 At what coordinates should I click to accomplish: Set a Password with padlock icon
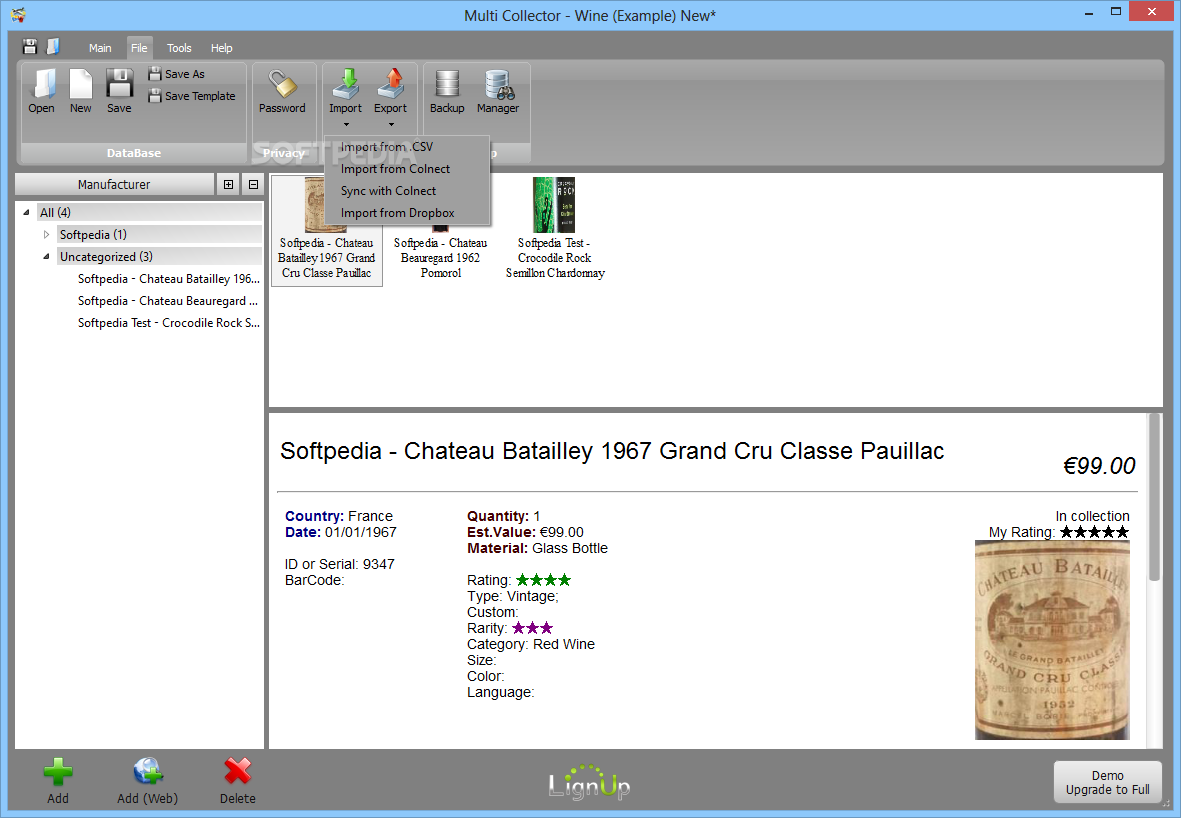coord(282,90)
